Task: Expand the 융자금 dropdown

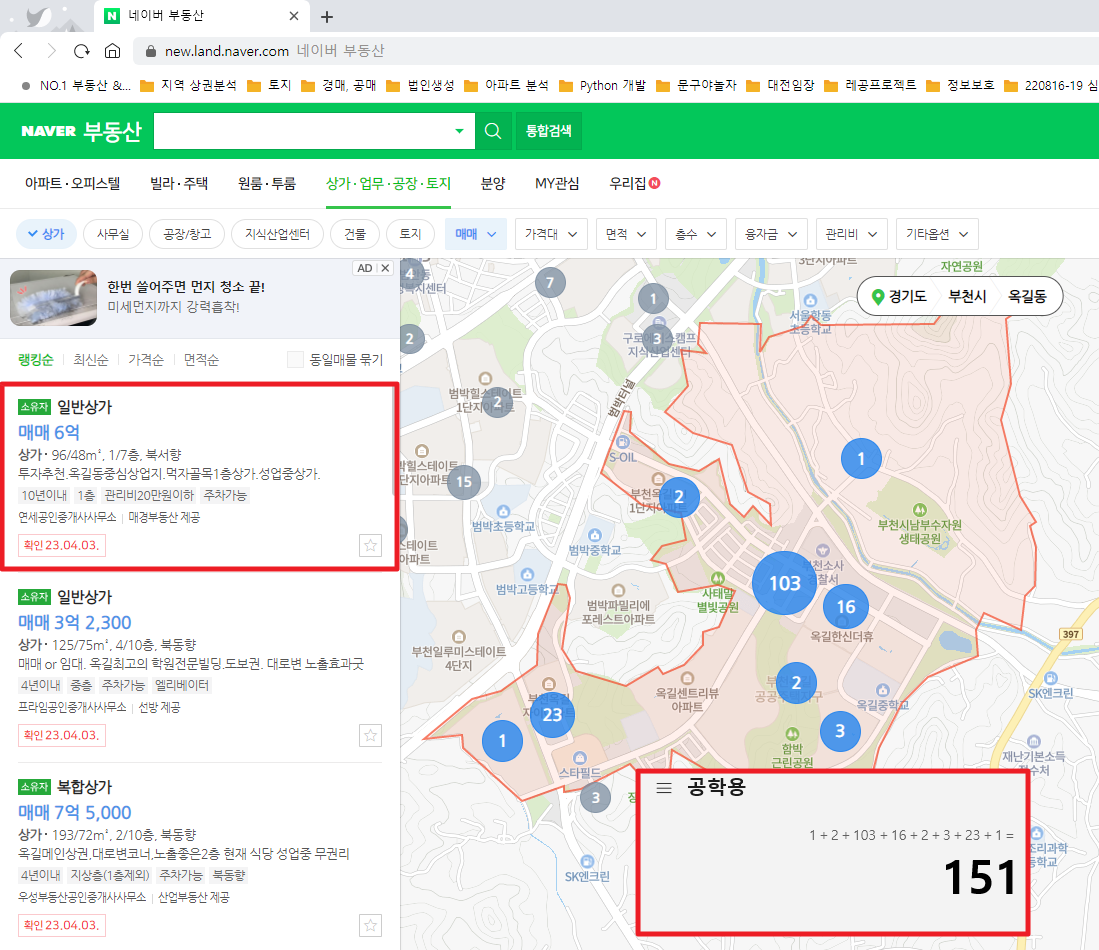Action: click(771, 234)
